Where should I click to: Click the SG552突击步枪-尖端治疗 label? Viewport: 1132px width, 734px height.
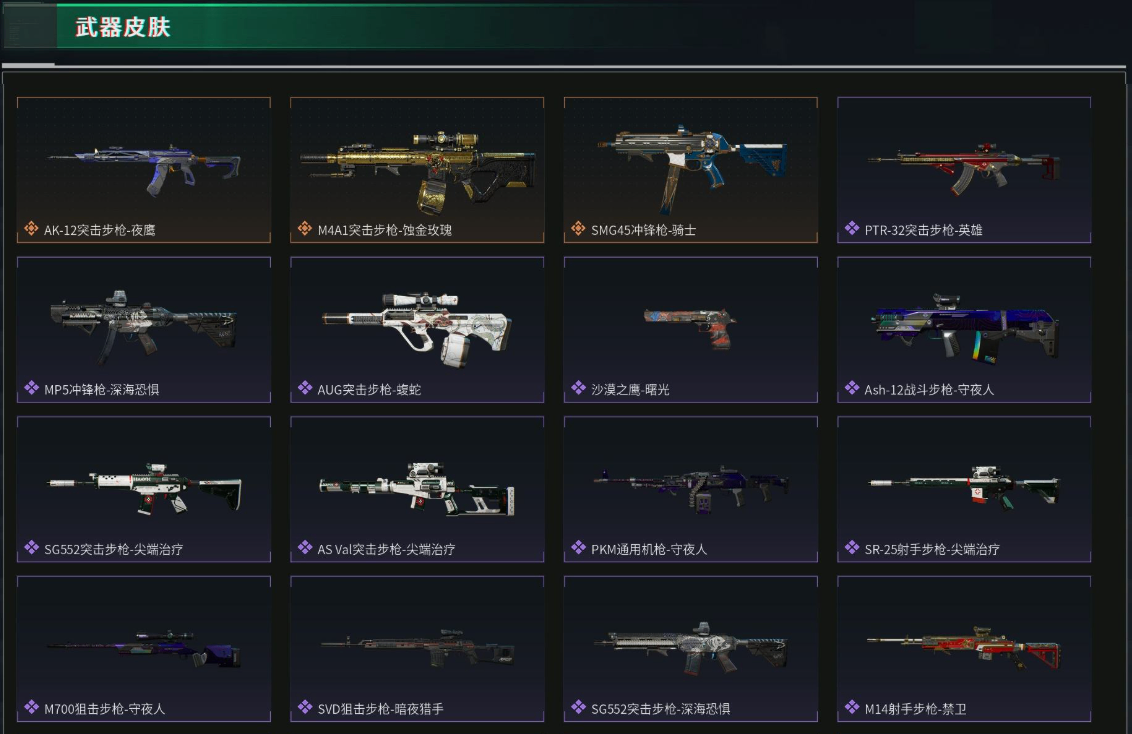[113, 549]
